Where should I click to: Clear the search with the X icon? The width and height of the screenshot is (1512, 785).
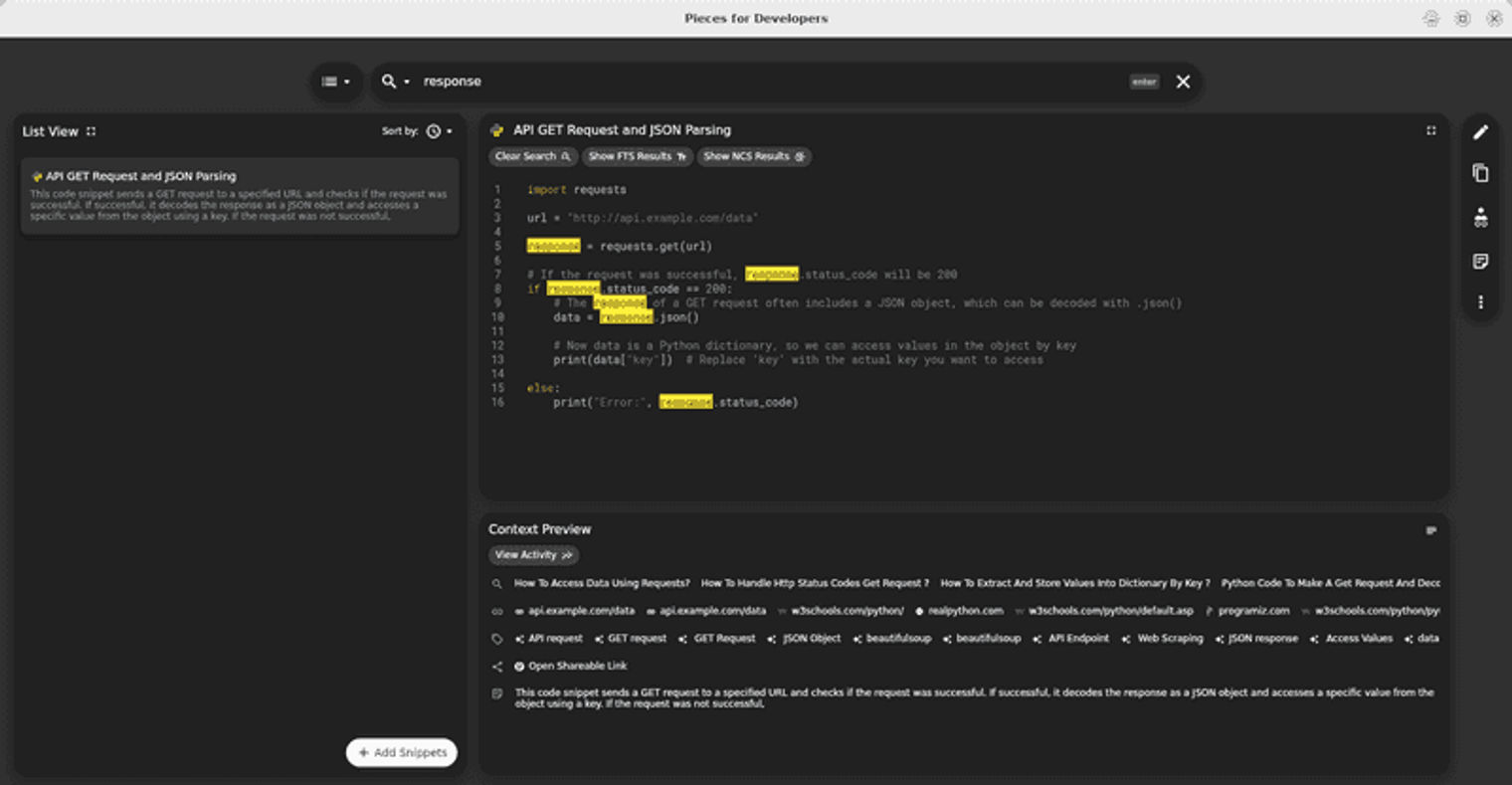coord(1183,82)
